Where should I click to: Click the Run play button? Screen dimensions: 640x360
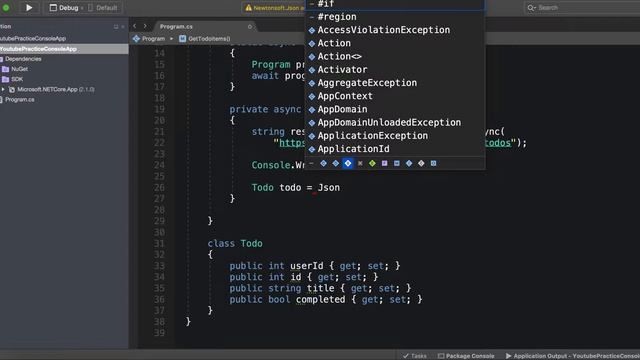[29, 7]
